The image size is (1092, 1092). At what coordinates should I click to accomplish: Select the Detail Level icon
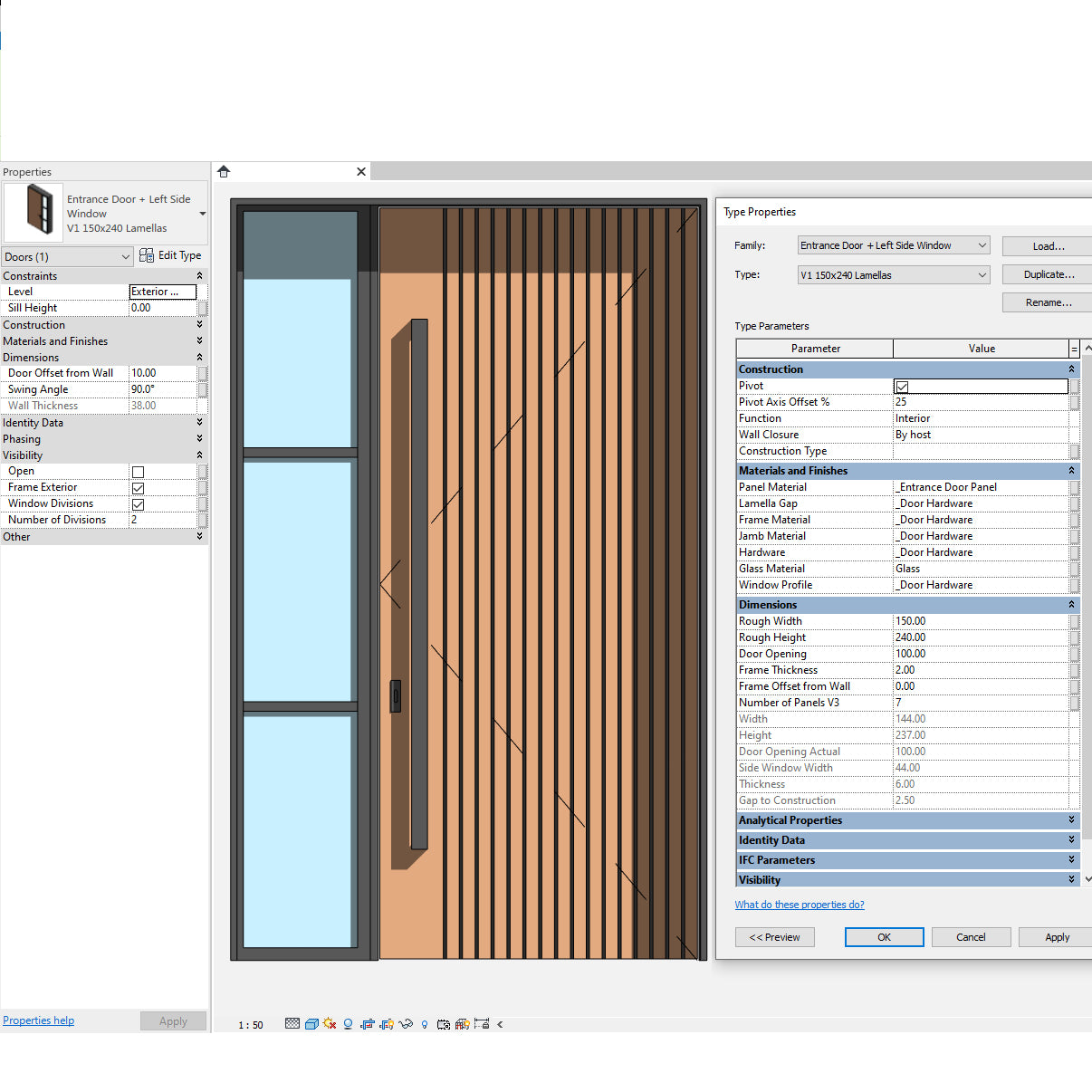(292, 1023)
